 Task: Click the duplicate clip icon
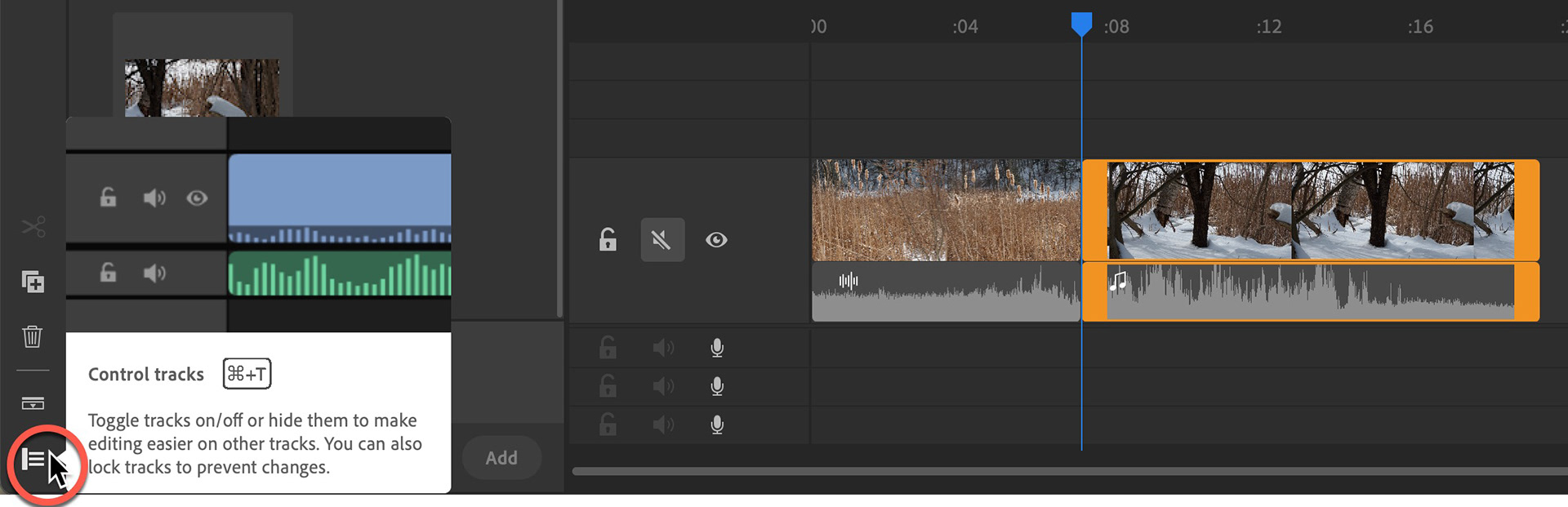(x=33, y=282)
